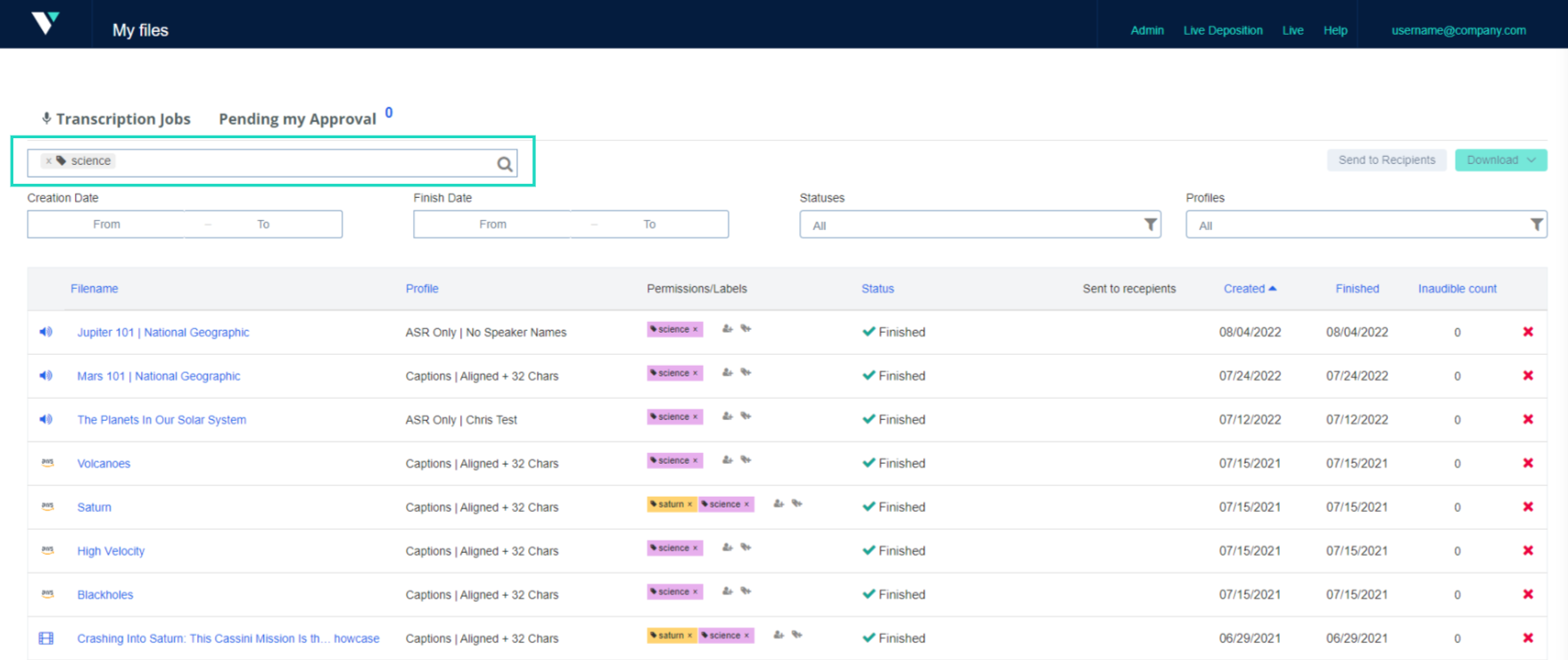Delete the Blackholes file
The image size is (1568, 660).
pos(1527,594)
